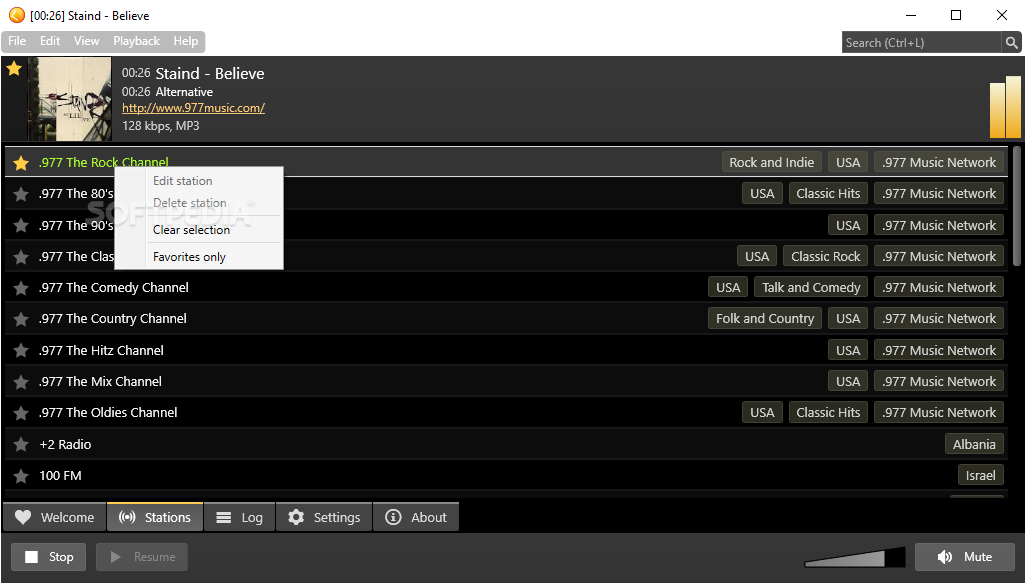Unfavorite the now-playing track star
Image resolution: width=1026 pixels, height=584 pixels.
[x=14, y=69]
